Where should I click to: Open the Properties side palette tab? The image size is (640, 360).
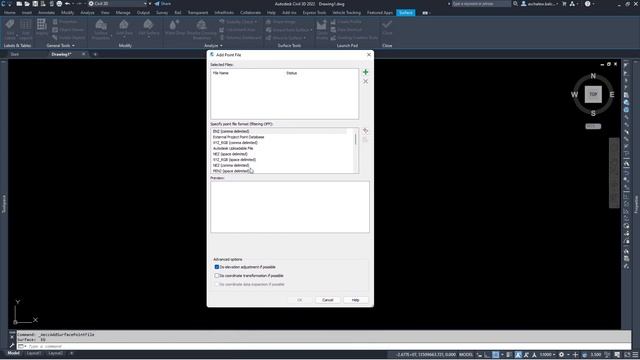(x=636, y=204)
